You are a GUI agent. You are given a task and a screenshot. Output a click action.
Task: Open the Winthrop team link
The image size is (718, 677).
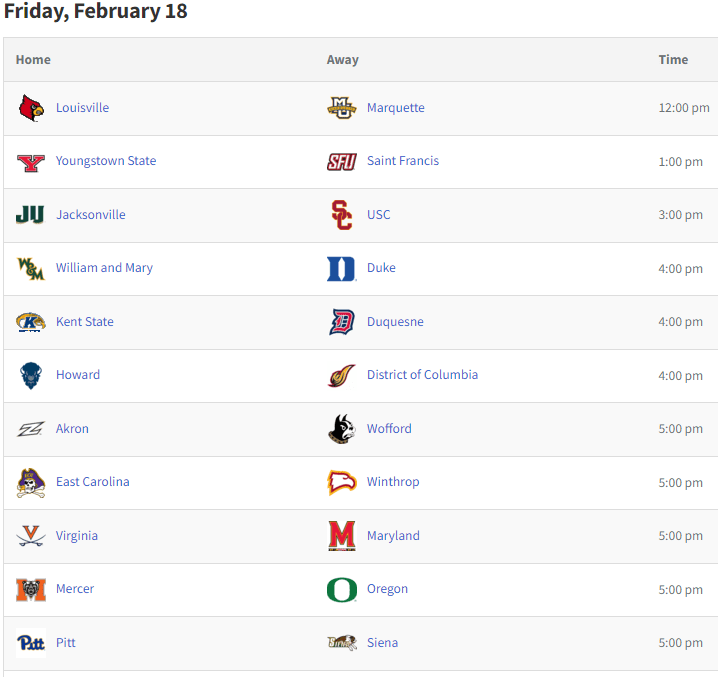[x=393, y=482]
